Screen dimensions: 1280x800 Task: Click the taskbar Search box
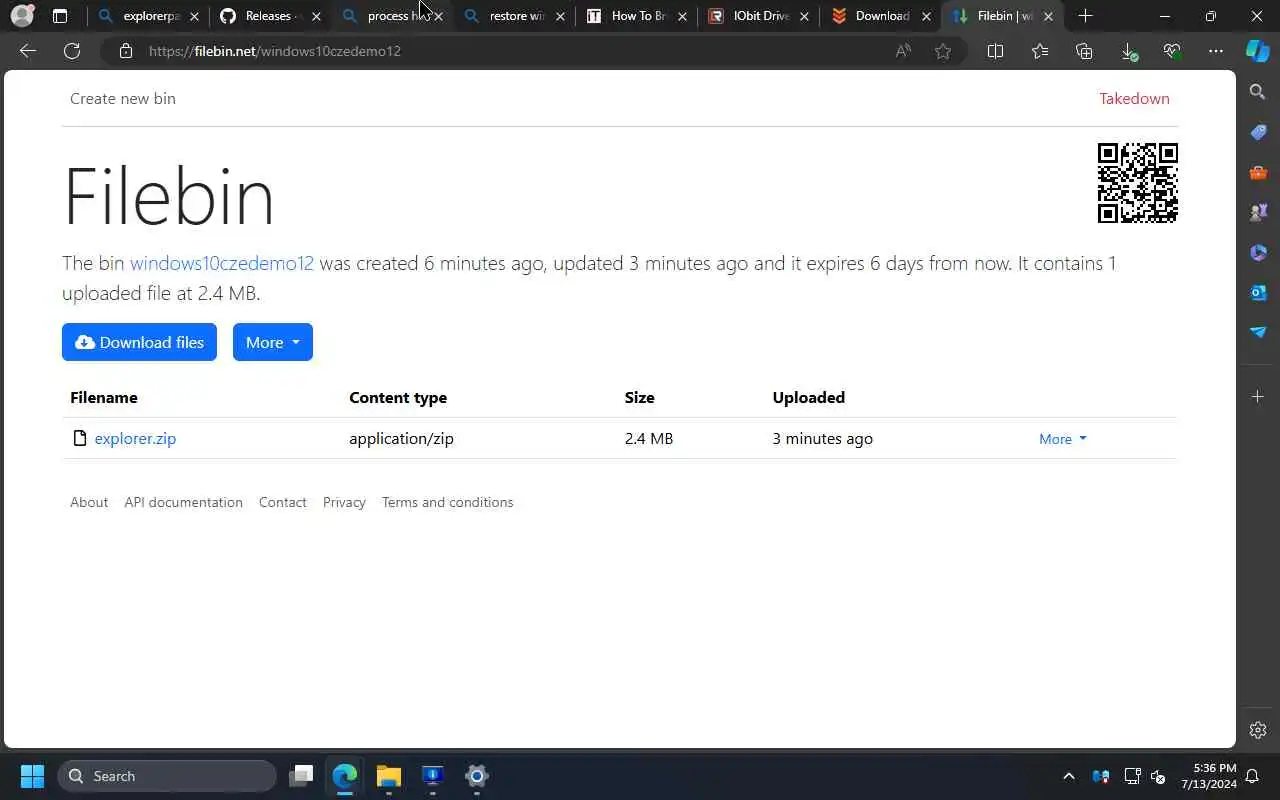pos(167,776)
